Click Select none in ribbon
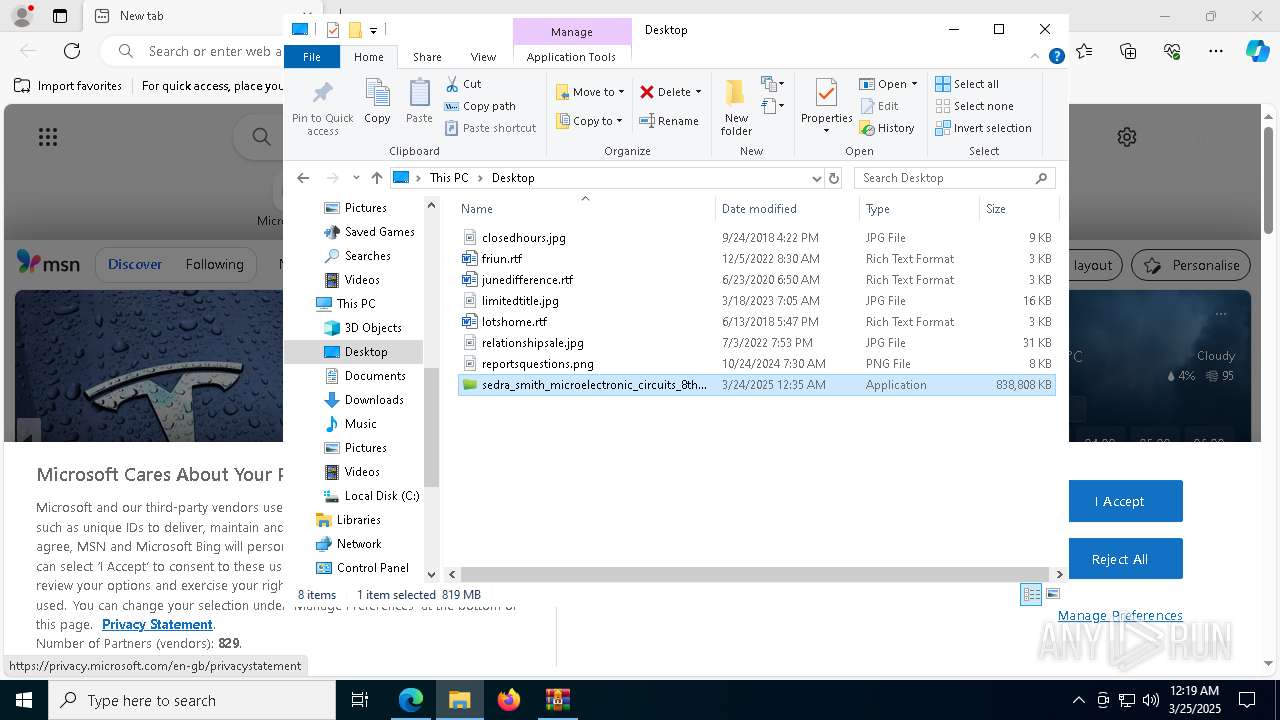This screenshot has height=720, width=1280. [x=974, y=106]
